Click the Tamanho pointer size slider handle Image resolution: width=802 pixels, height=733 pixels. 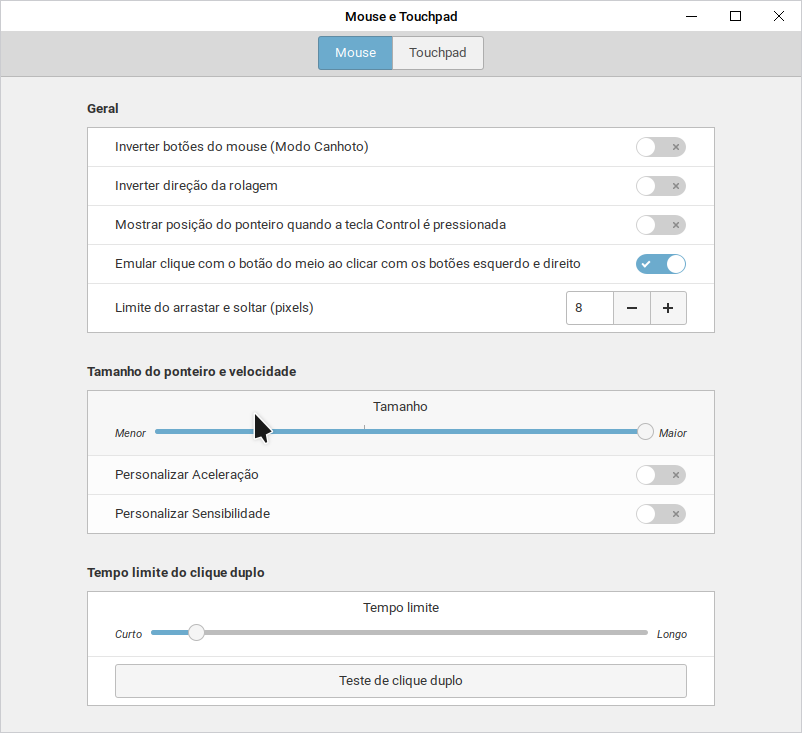645,432
